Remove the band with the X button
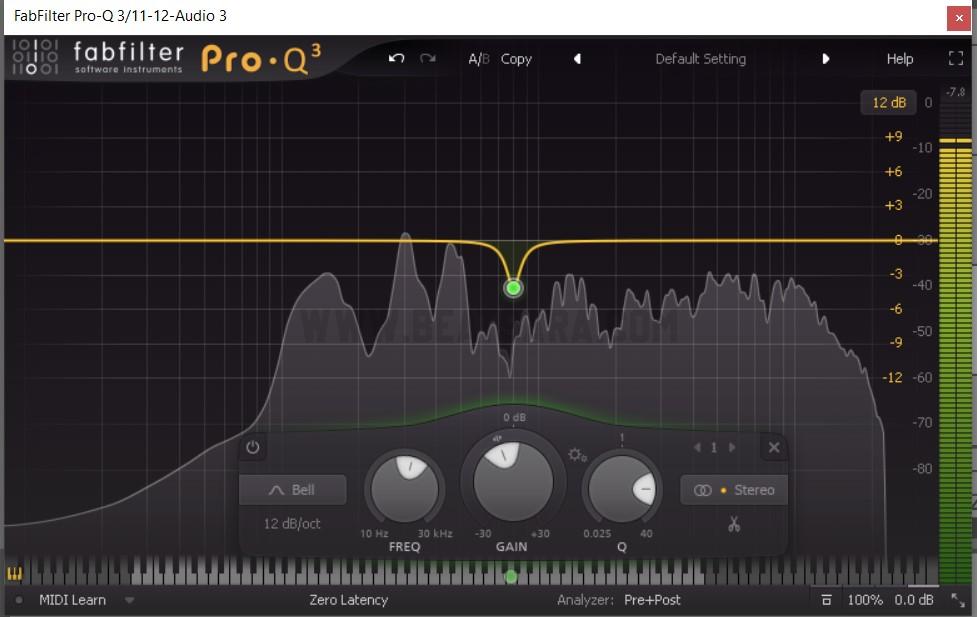This screenshot has height=617, width=977. point(773,448)
